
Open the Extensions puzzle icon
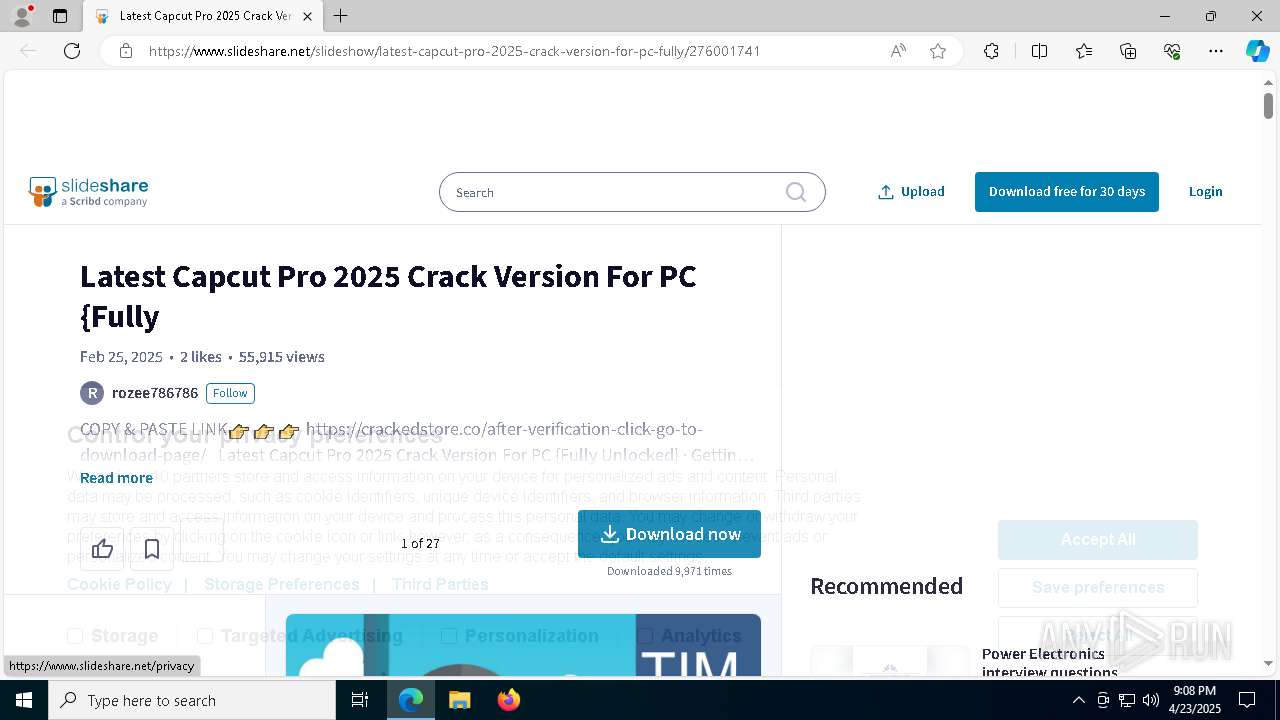tap(991, 51)
